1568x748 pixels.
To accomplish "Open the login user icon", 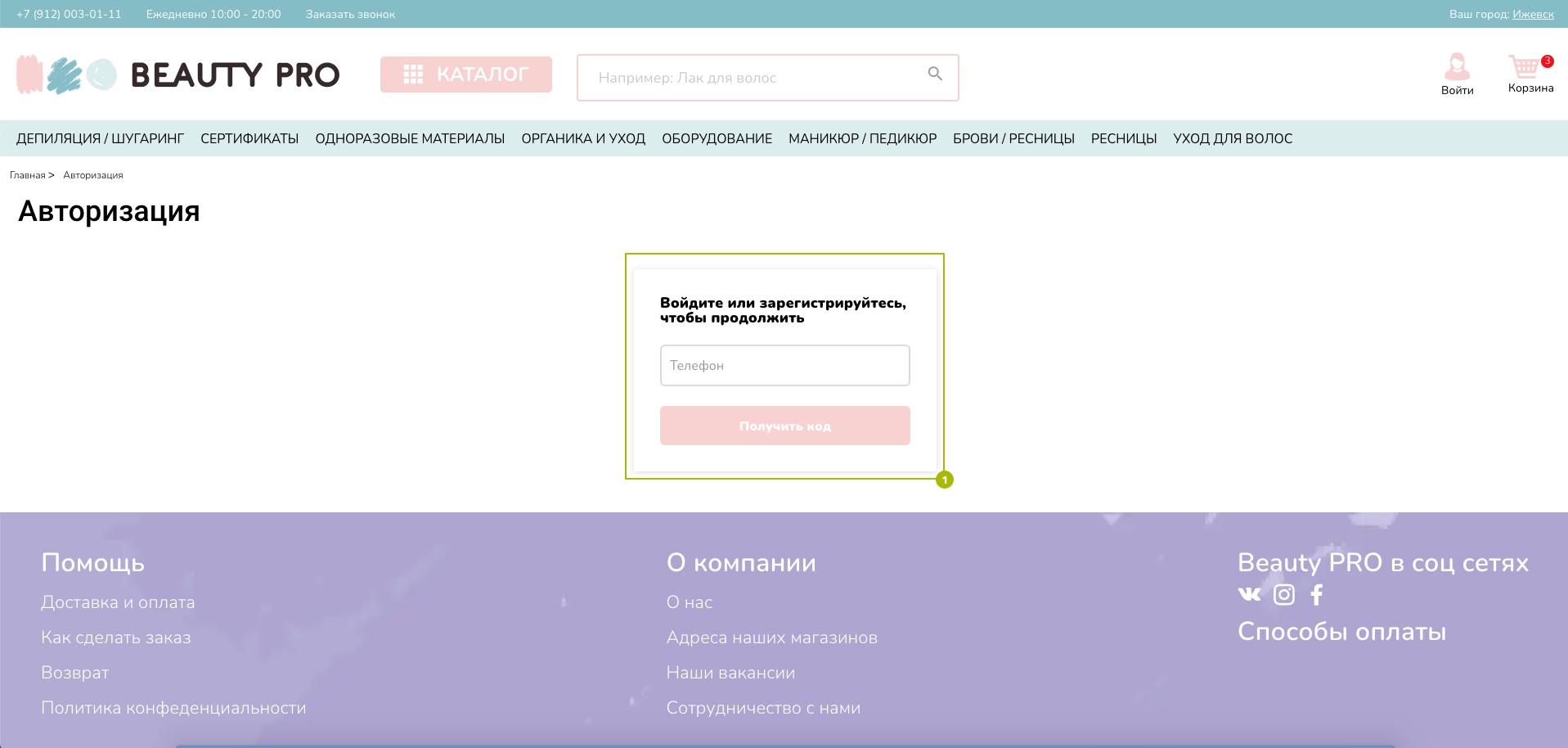I will [1457, 66].
